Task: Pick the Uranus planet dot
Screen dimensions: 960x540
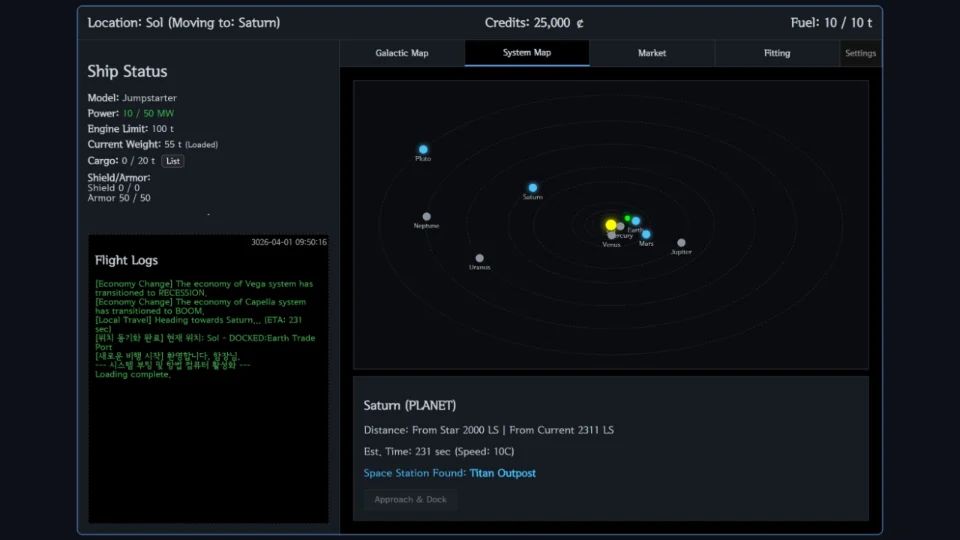Action: pyautogui.click(x=480, y=258)
